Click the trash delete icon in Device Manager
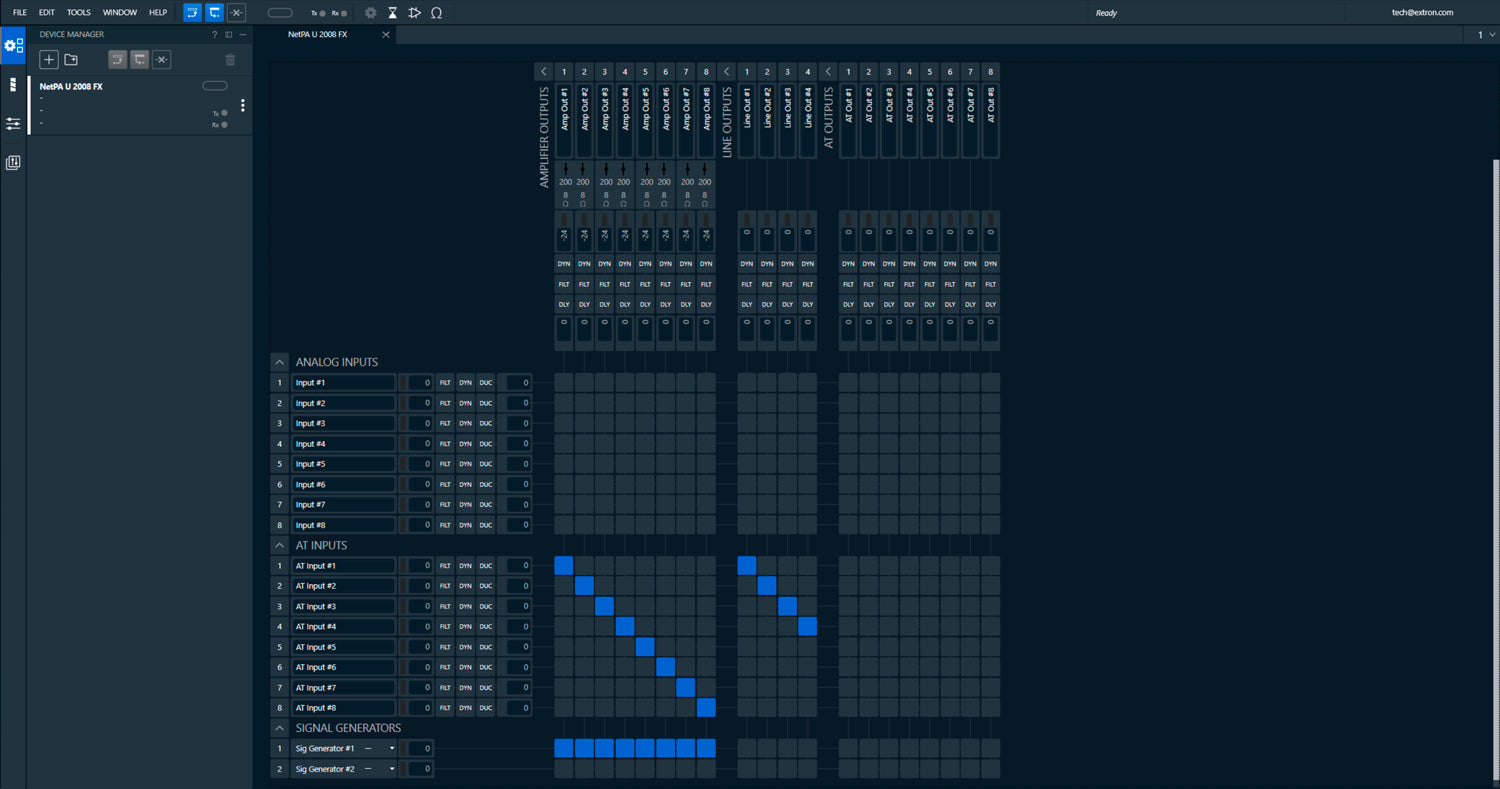 point(231,60)
